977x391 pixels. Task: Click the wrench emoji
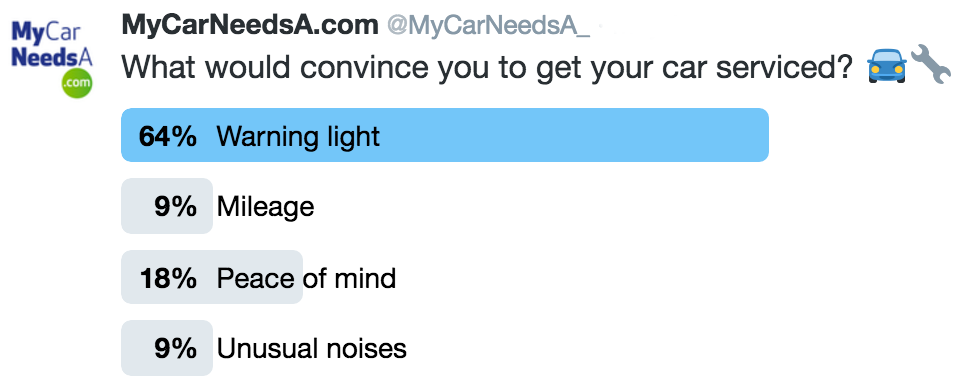pos(931,64)
